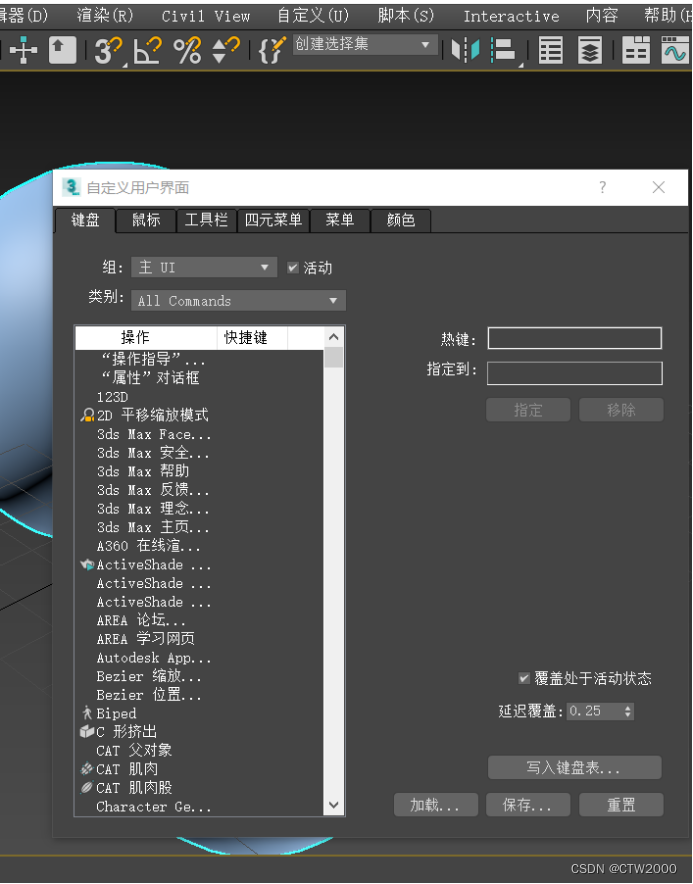Click the 保存... button
Screen dimensions: 693x884
[x=528, y=805]
